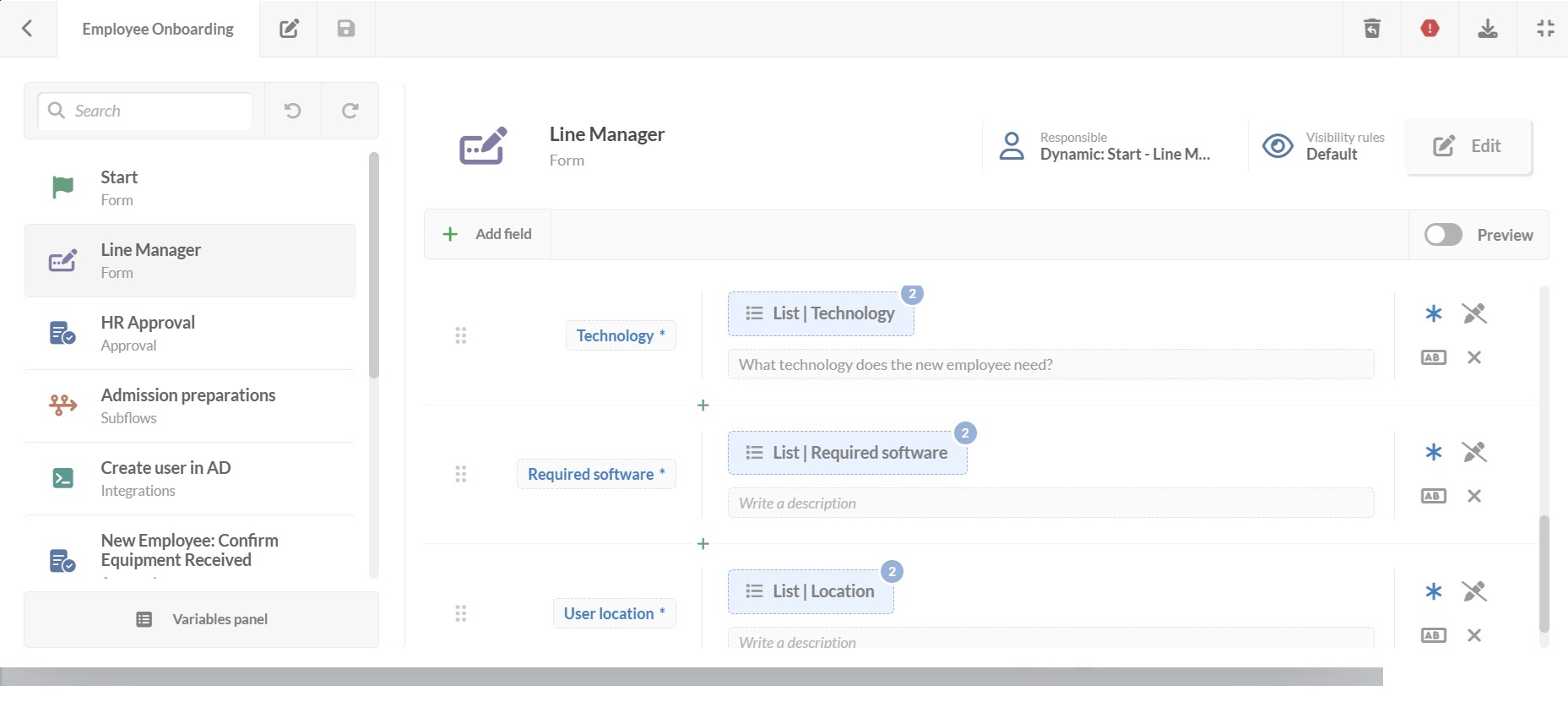Screen dimensions: 1568x702
Task: Go back using the left arrow
Action: pyautogui.click(x=28, y=29)
